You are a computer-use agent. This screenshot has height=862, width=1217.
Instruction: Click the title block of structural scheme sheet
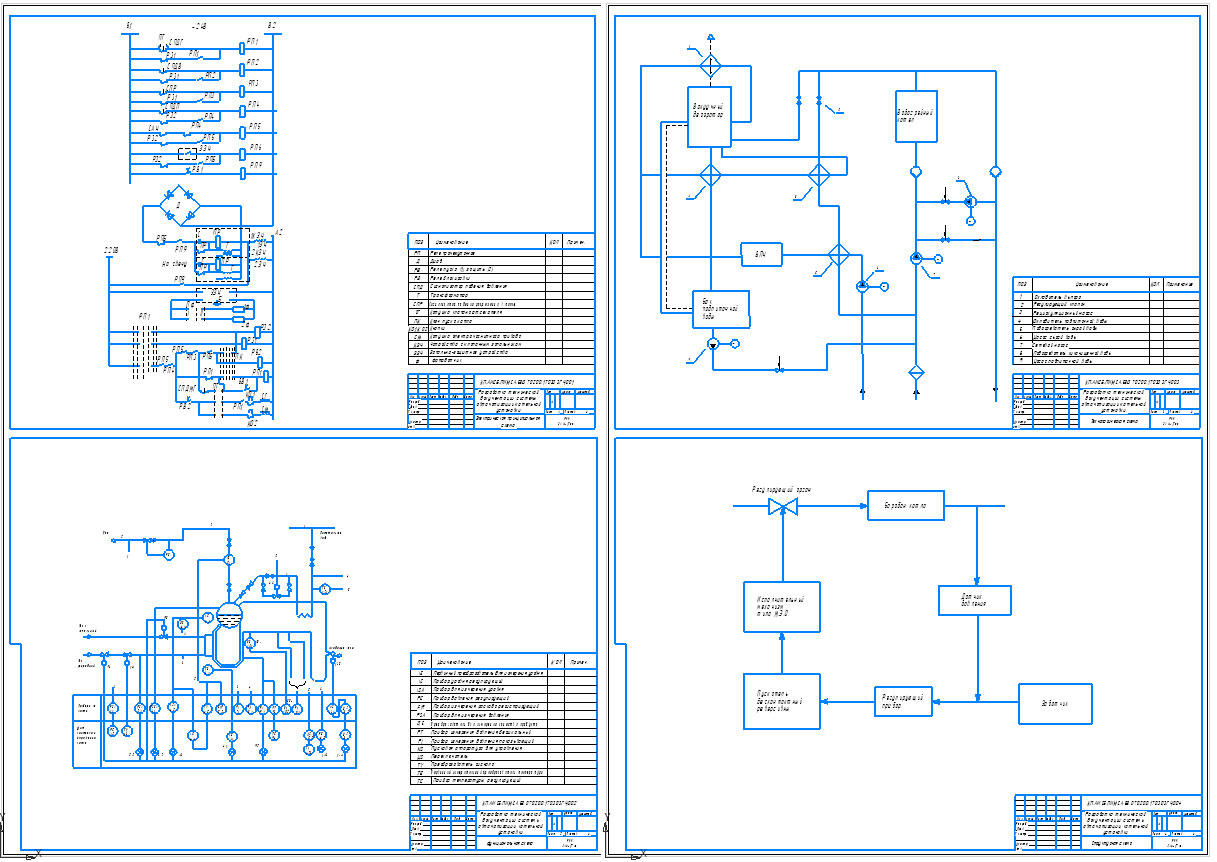[1107, 825]
